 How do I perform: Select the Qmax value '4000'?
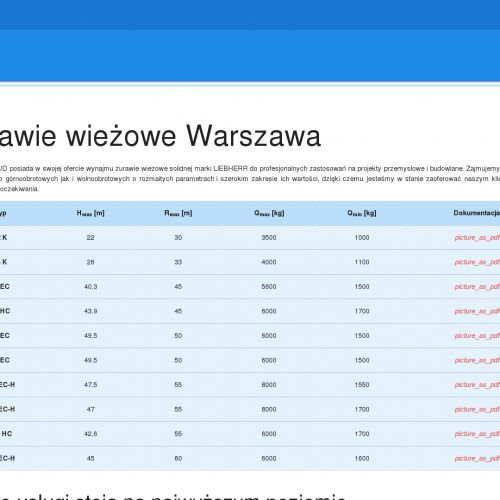[269, 262]
